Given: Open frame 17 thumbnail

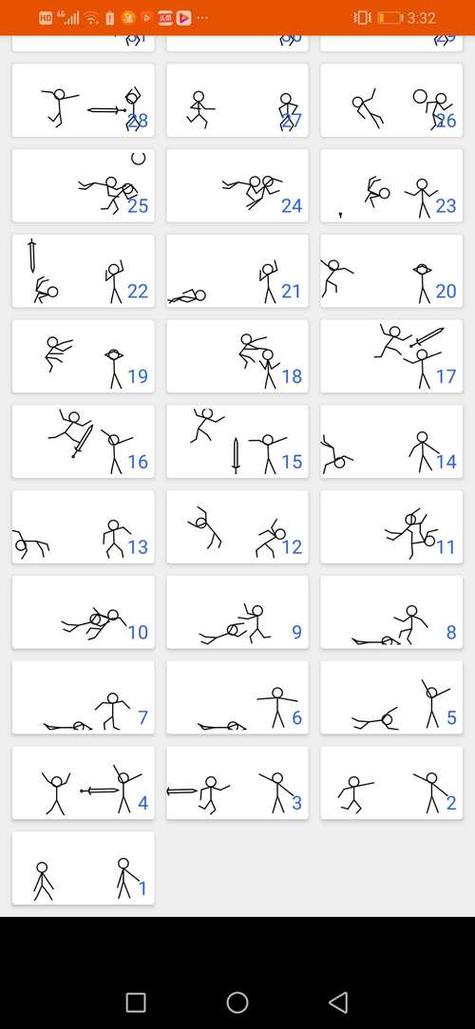Looking at the screenshot, I should 392,356.
